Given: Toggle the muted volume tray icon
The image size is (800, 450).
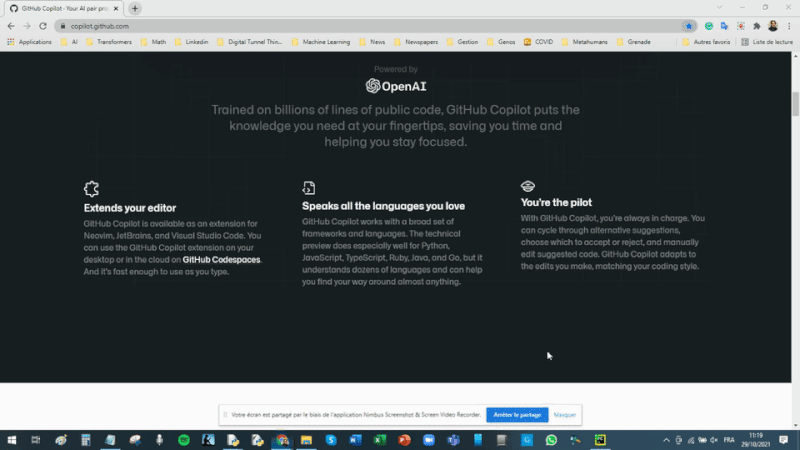Looking at the screenshot, I should tap(714, 440).
